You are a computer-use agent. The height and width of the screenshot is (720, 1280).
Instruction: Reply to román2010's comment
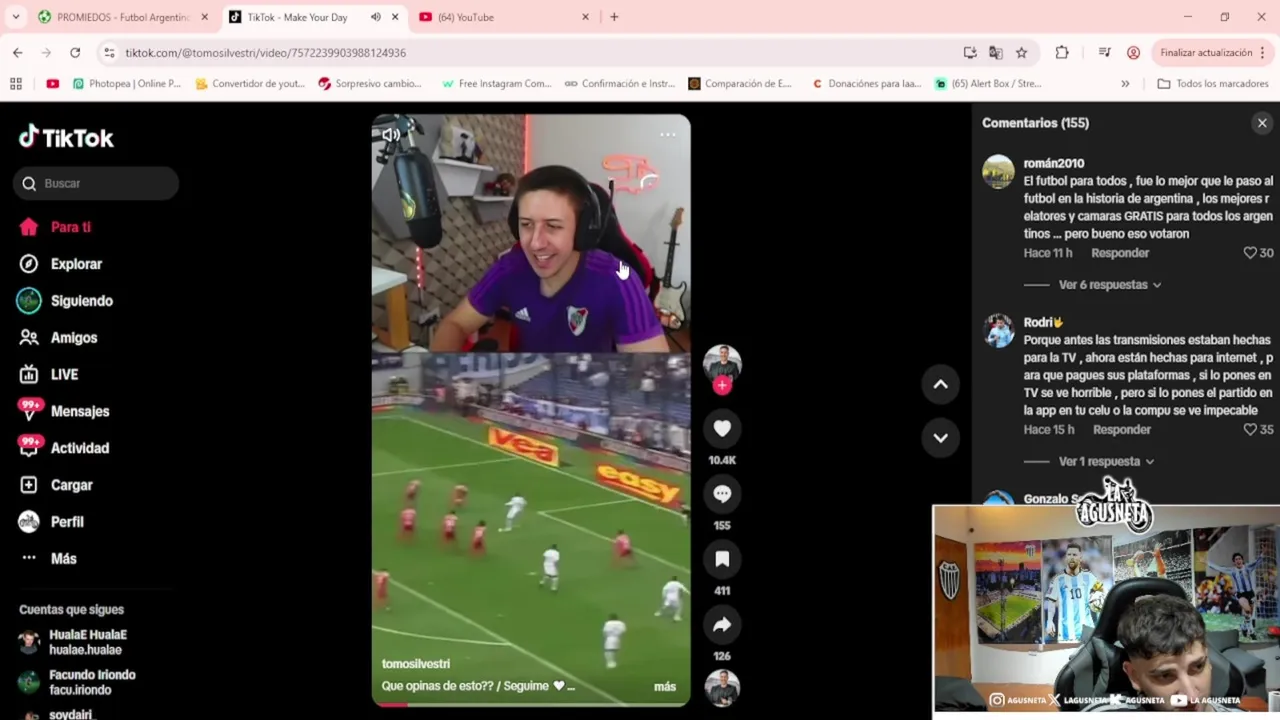point(1120,253)
